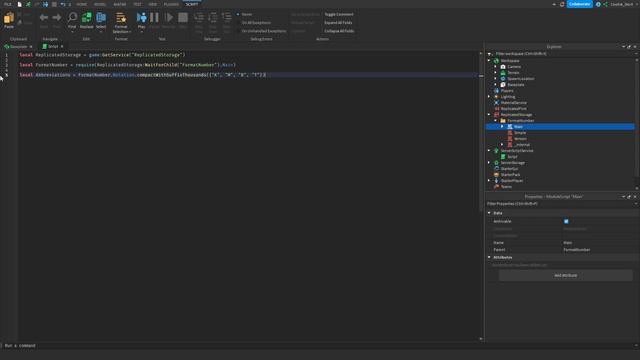Click Collapse All Folds action
This screenshot has width=640, height=360.
(x=339, y=31)
